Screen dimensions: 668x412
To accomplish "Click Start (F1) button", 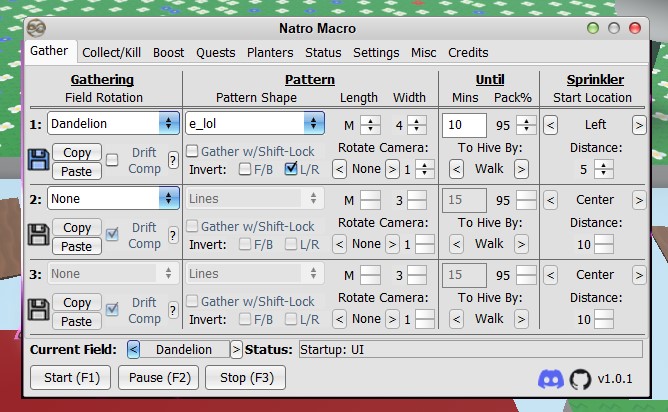I will point(71,378).
